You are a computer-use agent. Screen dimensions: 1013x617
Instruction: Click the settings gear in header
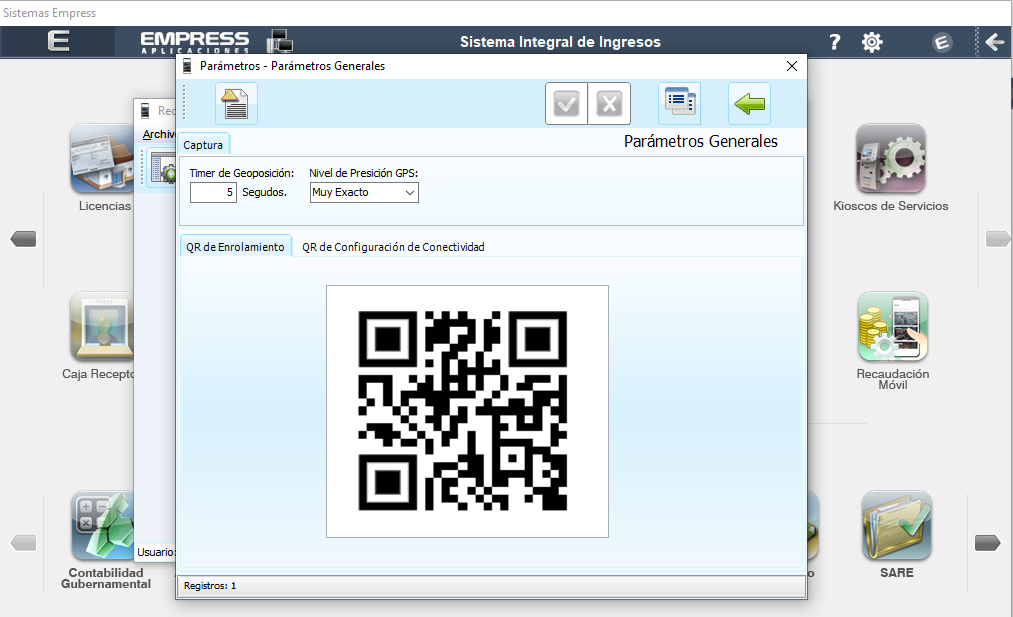pyautogui.click(x=872, y=42)
